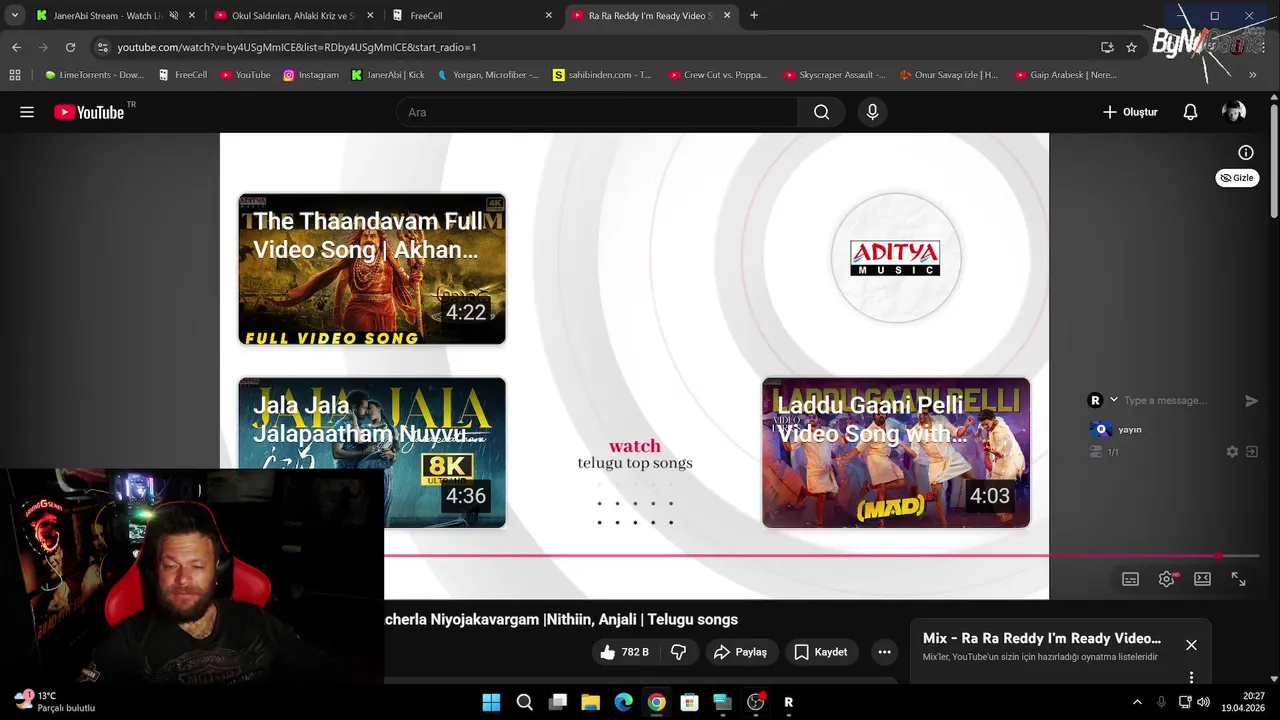The image size is (1280, 720).
Task: Open OBS Studio from taskbar
Action: click(755, 702)
